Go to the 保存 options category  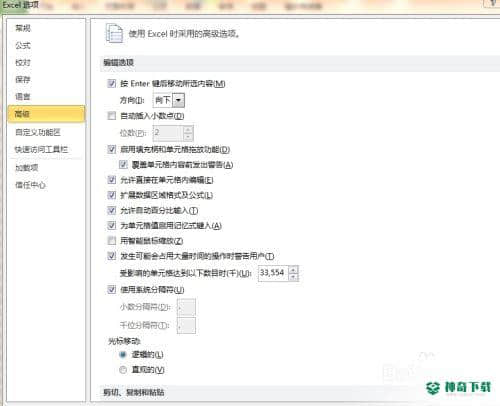coord(23,79)
